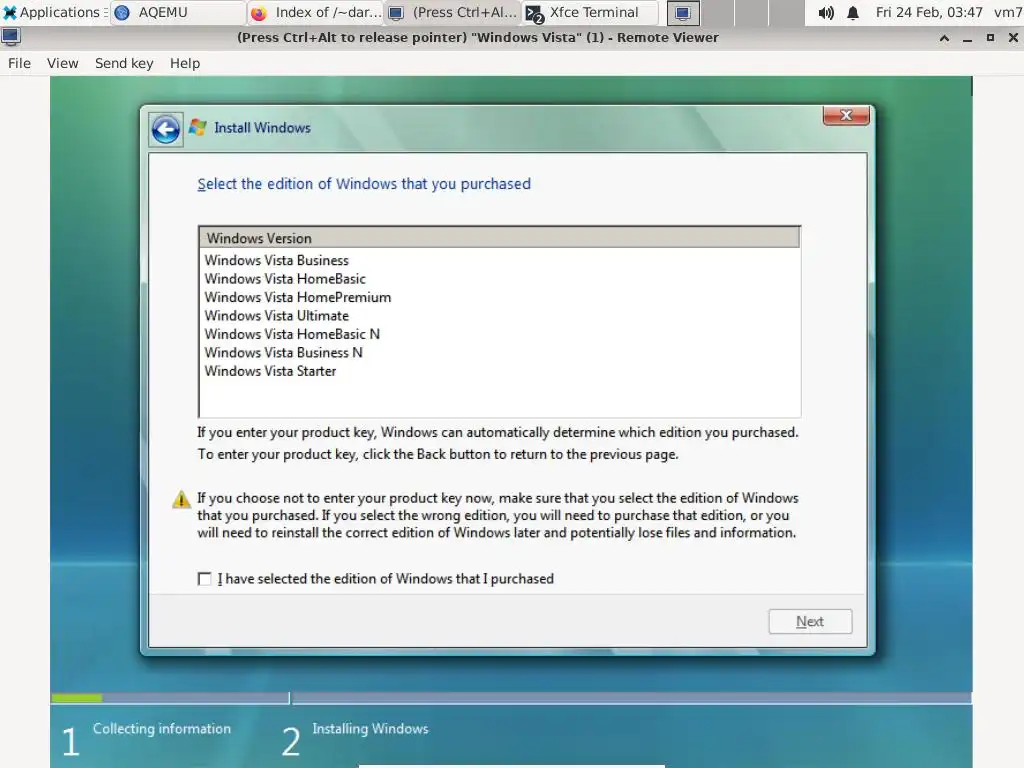1024x768 pixels.
Task: Click the vm7 label in the panel
Action: point(1008,12)
